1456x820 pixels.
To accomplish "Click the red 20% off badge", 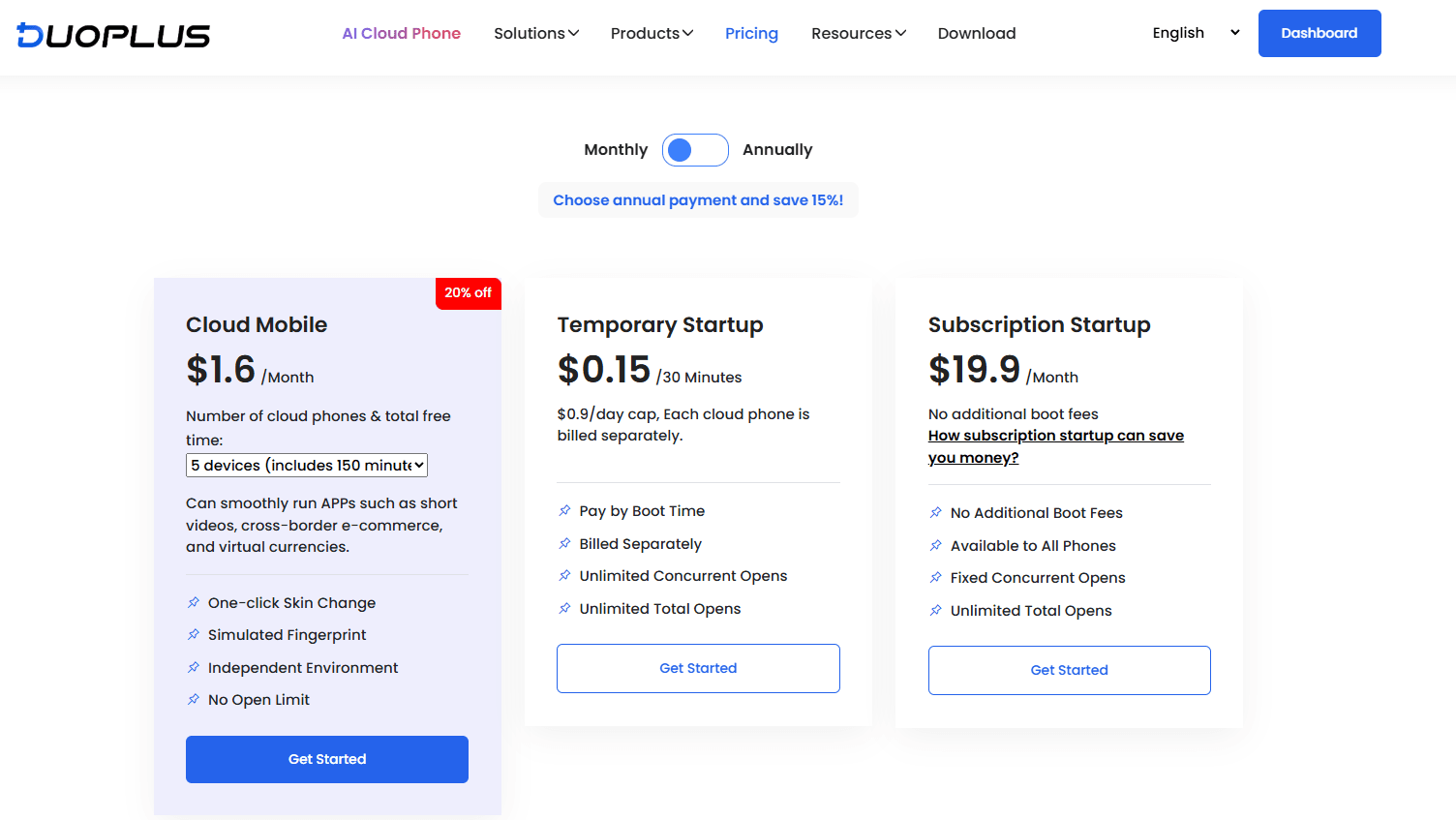I will click(468, 293).
